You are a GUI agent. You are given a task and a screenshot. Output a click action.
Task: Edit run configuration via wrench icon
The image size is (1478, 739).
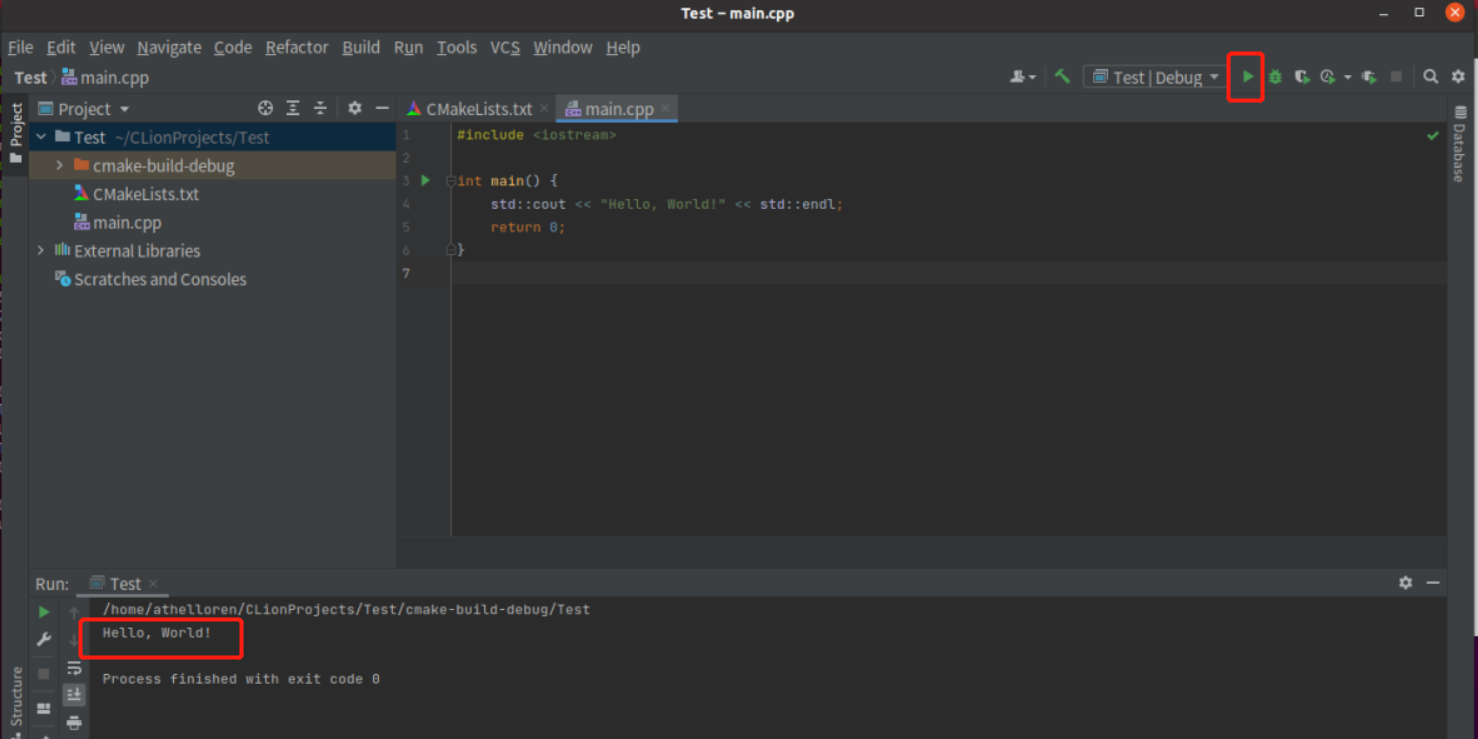43,639
